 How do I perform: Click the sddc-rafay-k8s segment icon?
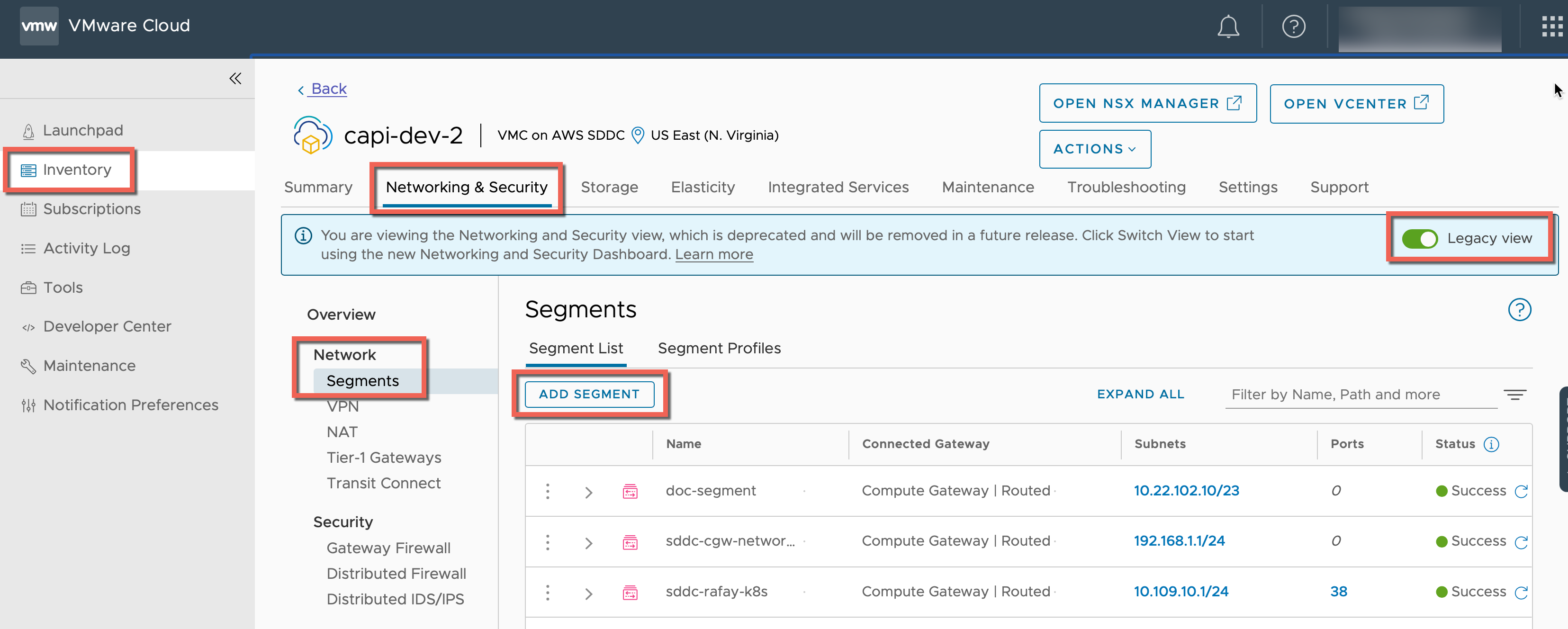[630, 593]
